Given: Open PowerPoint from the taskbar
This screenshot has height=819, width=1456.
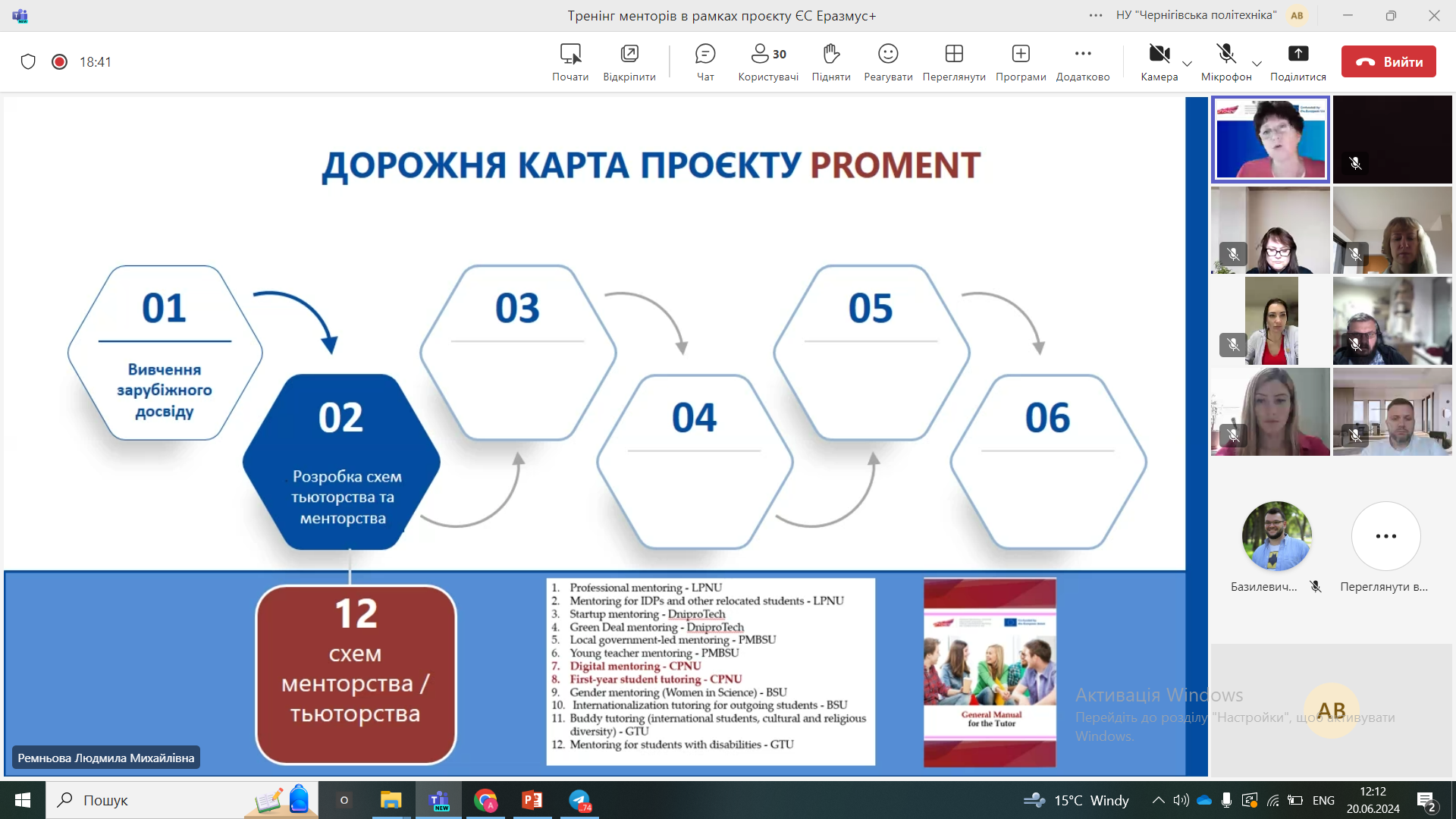Looking at the screenshot, I should (x=532, y=800).
